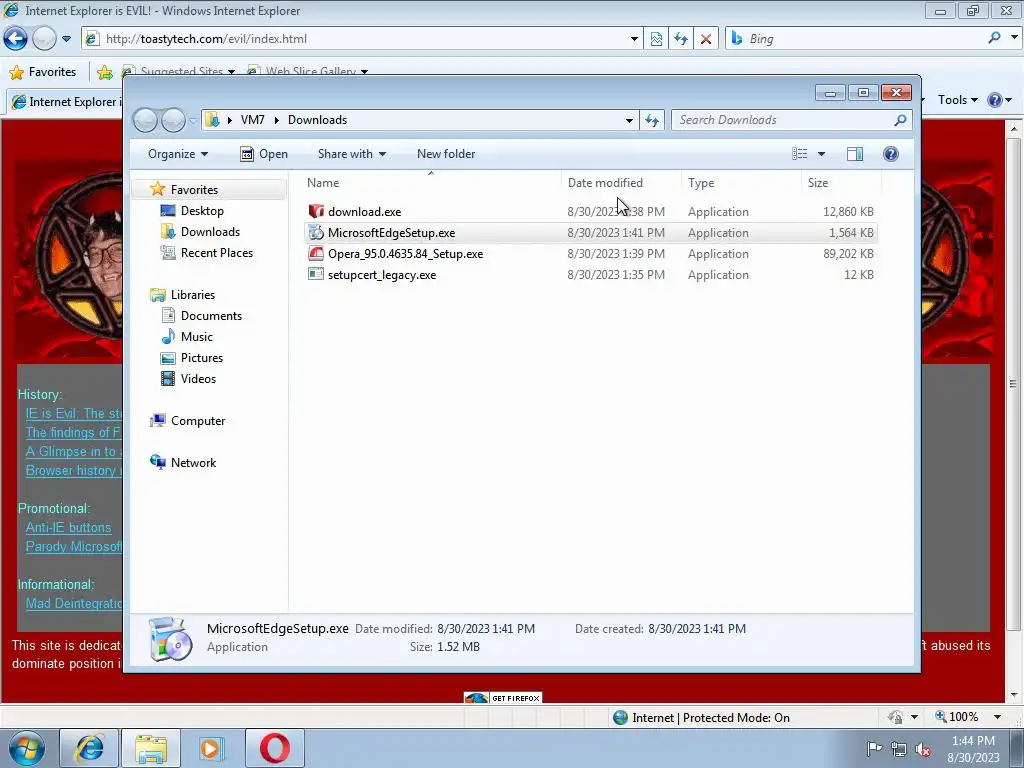Image resolution: width=1024 pixels, height=768 pixels.
Task: Click the download.exe file icon
Action: coord(316,212)
